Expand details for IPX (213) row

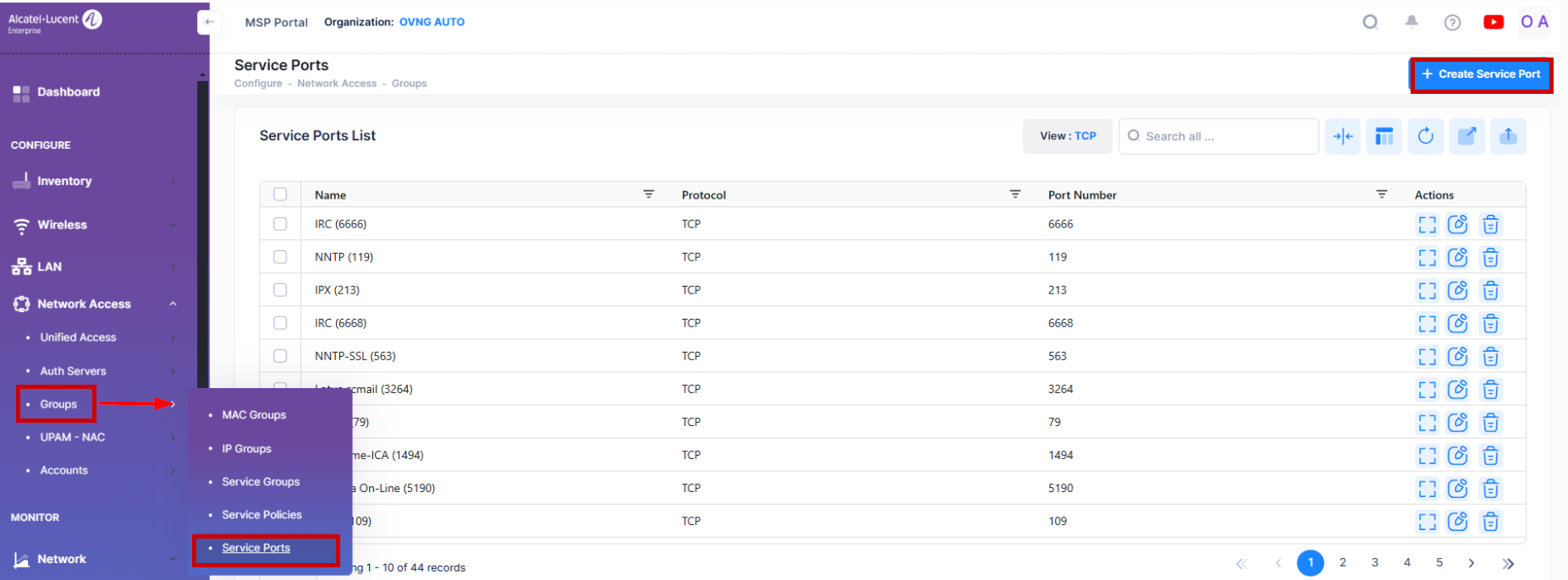coord(1427,291)
